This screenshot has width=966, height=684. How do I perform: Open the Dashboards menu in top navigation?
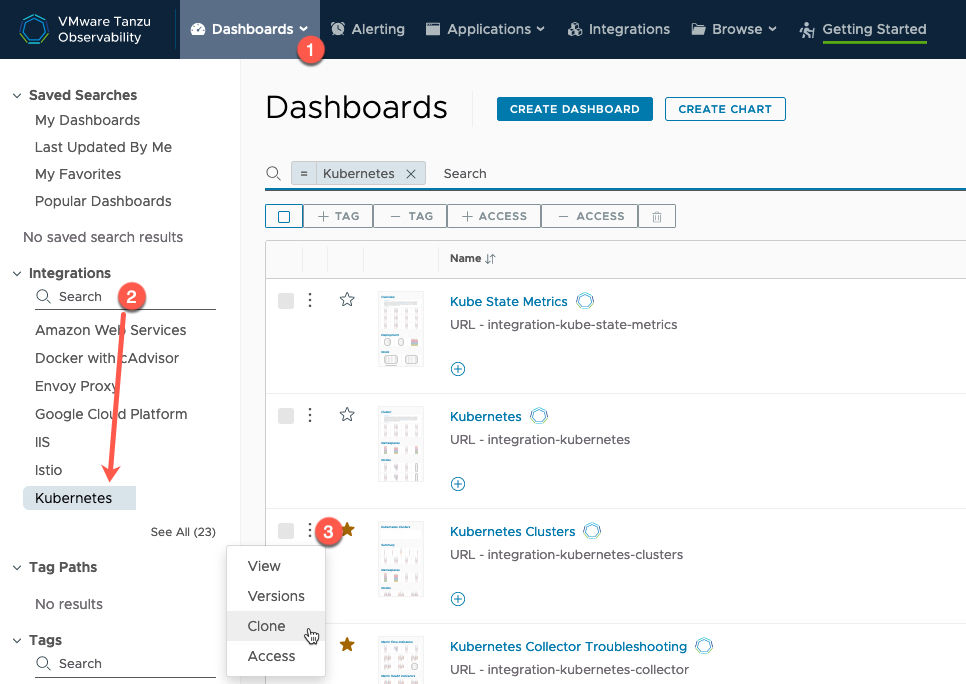250,29
